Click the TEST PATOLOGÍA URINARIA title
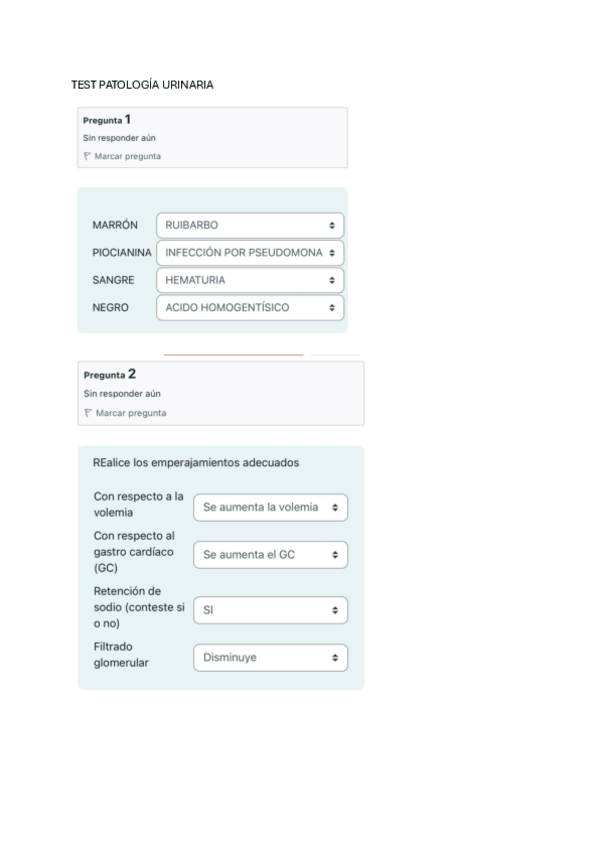The width and height of the screenshot is (600, 848). pyautogui.click(x=142, y=85)
